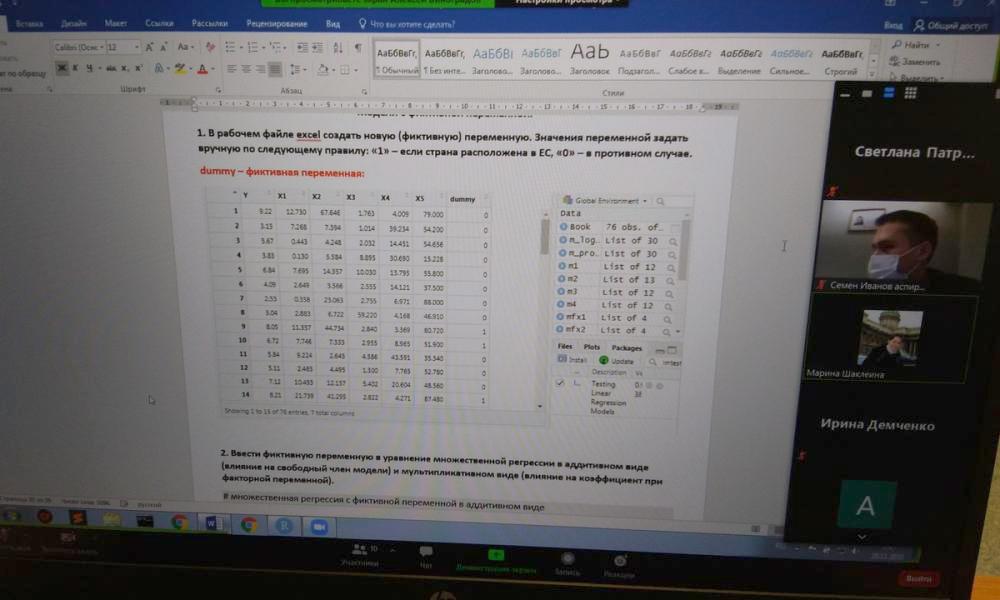This screenshot has height=600, width=1000.
Task: Click the Заменить button
Action: coord(915,62)
